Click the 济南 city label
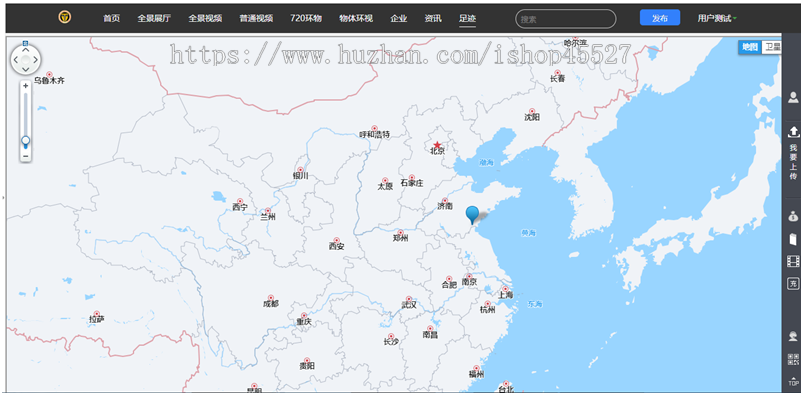Image resolution: width=803 pixels, height=395 pixels. 445,206
